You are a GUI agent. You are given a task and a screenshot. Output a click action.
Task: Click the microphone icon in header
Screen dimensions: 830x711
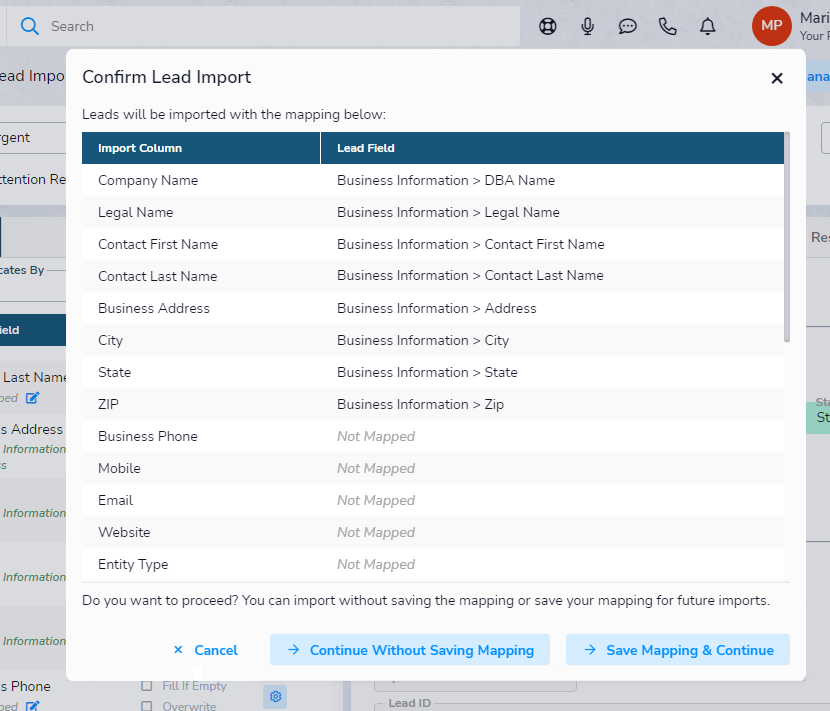pos(588,26)
